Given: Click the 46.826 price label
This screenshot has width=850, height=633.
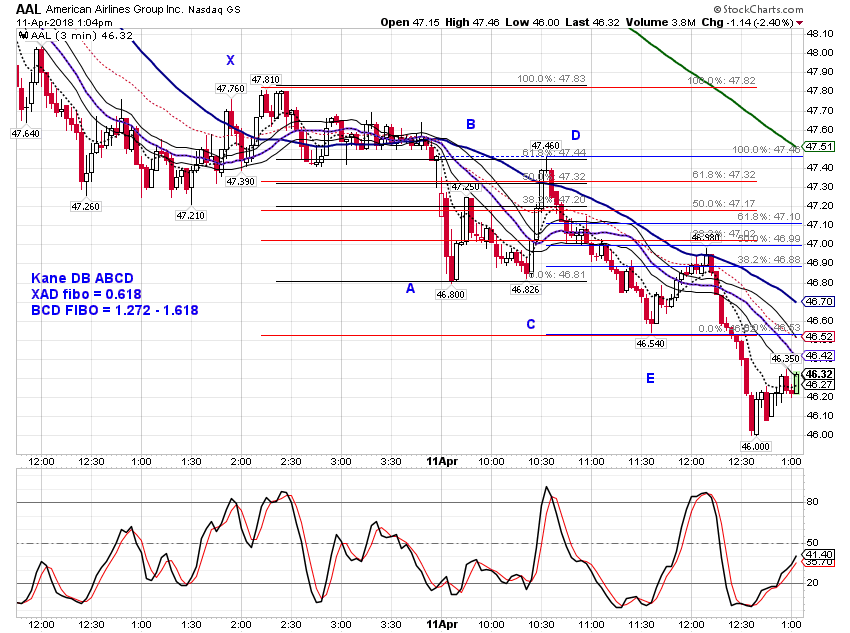Looking at the screenshot, I should click(525, 290).
